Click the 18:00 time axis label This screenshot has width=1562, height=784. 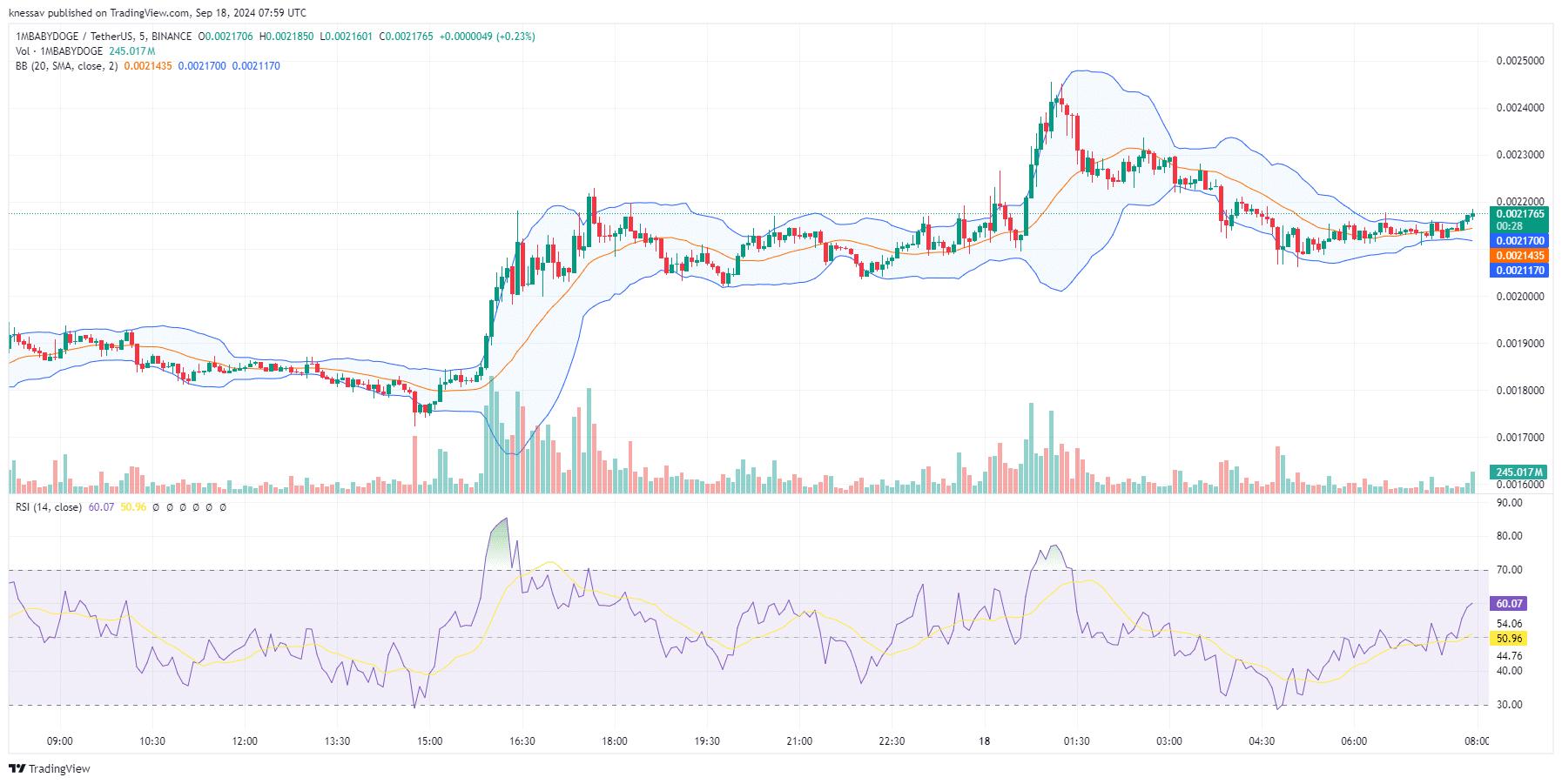coord(615,741)
